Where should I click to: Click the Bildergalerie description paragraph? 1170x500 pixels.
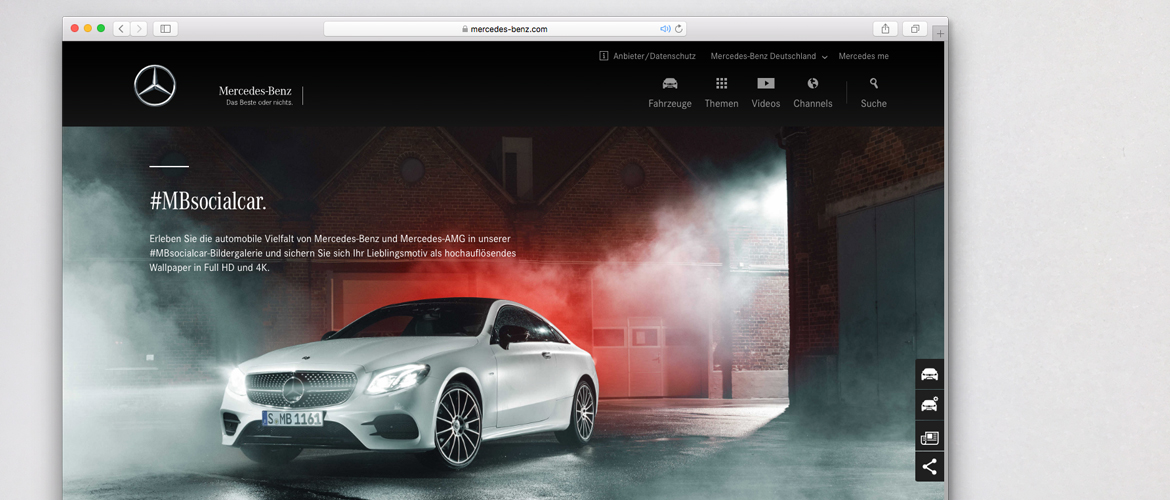coord(332,253)
